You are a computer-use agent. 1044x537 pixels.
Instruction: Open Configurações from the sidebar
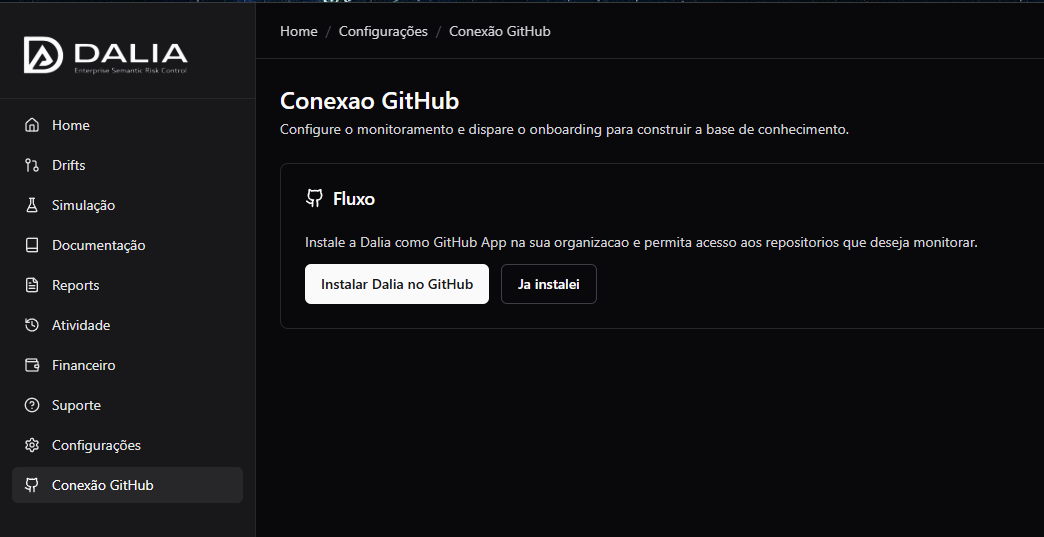click(127, 445)
